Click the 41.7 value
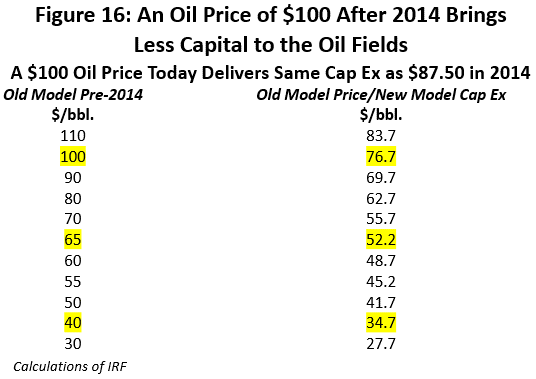The height and width of the screenshot is (379, 536). click(x=381, y=302)
